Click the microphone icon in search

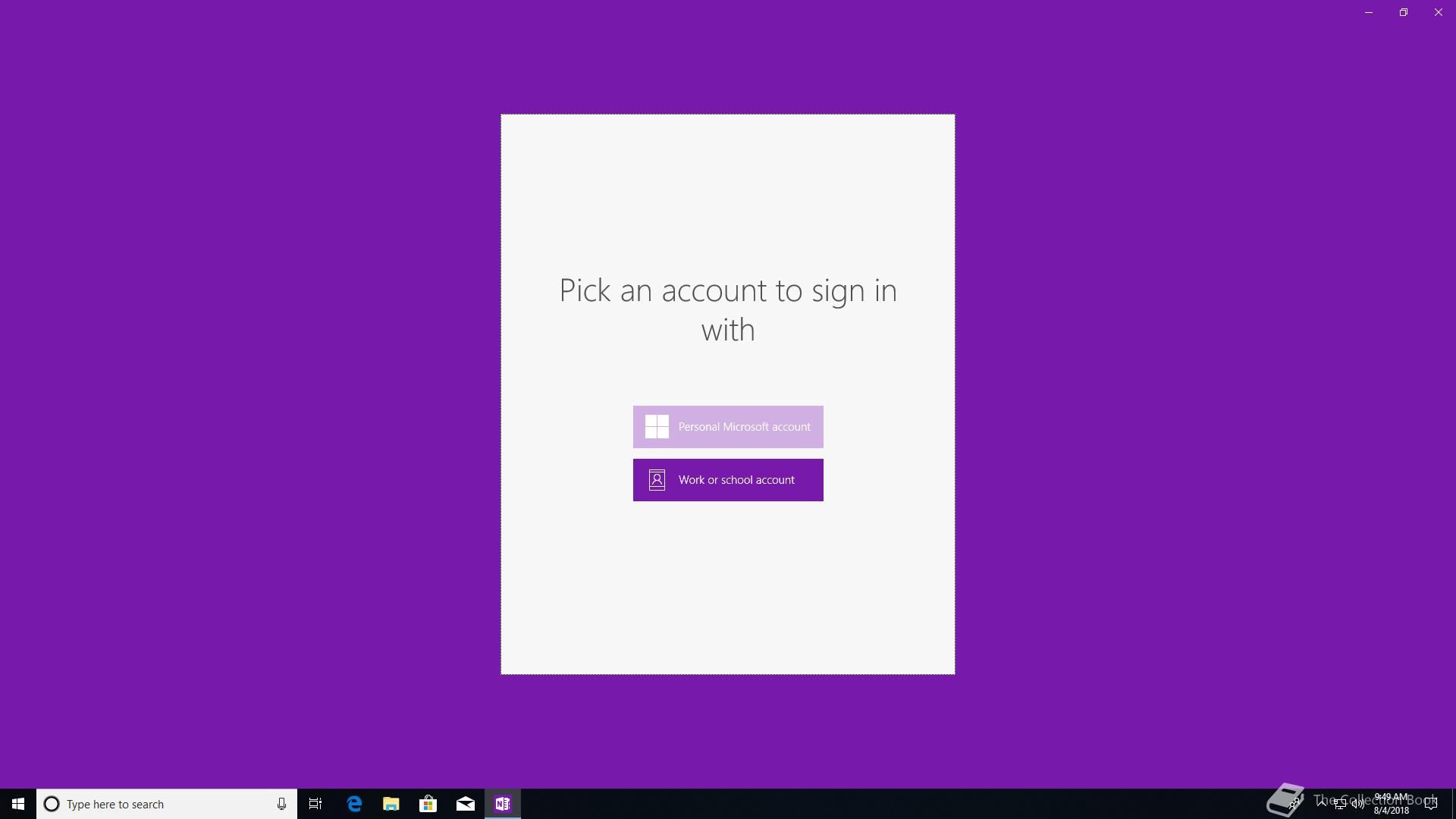[281, 804]
